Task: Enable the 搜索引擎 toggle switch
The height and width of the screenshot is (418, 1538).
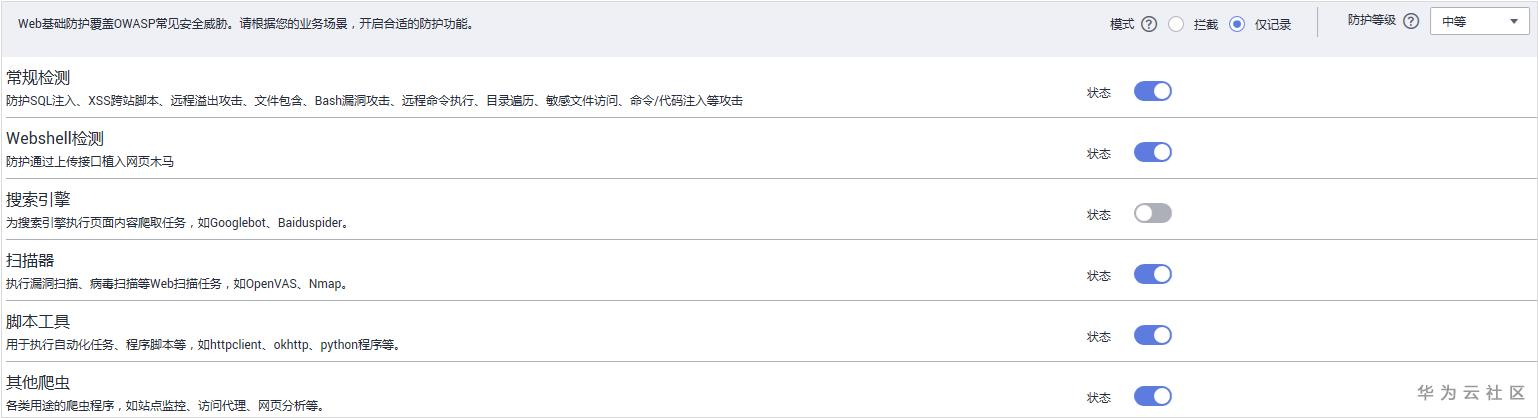Action: [x=1152, y=214]
